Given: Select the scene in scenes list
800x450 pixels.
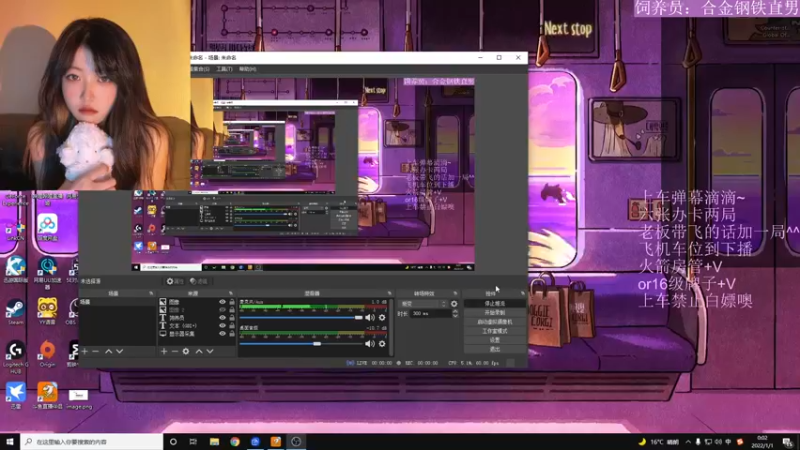Looking at the screenshot, I should [x=117, y=302].
